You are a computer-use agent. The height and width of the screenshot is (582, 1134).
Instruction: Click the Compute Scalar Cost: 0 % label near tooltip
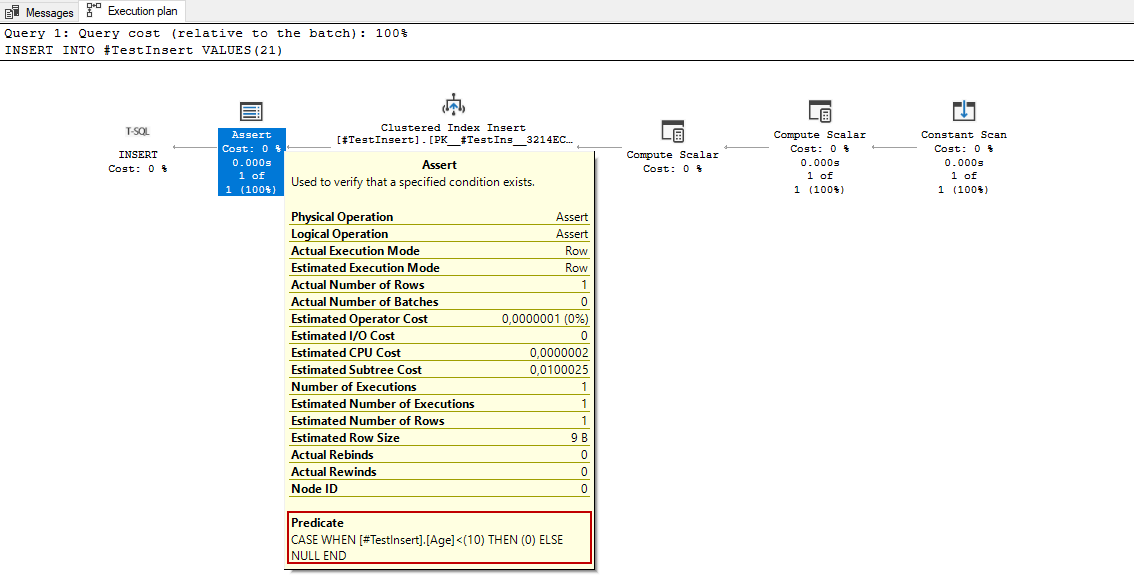coord(673,161)
